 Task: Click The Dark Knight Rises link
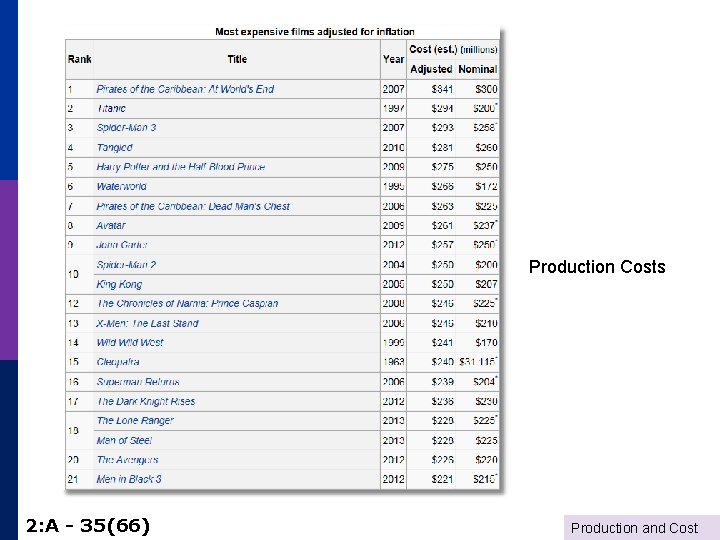click(146, 402)
